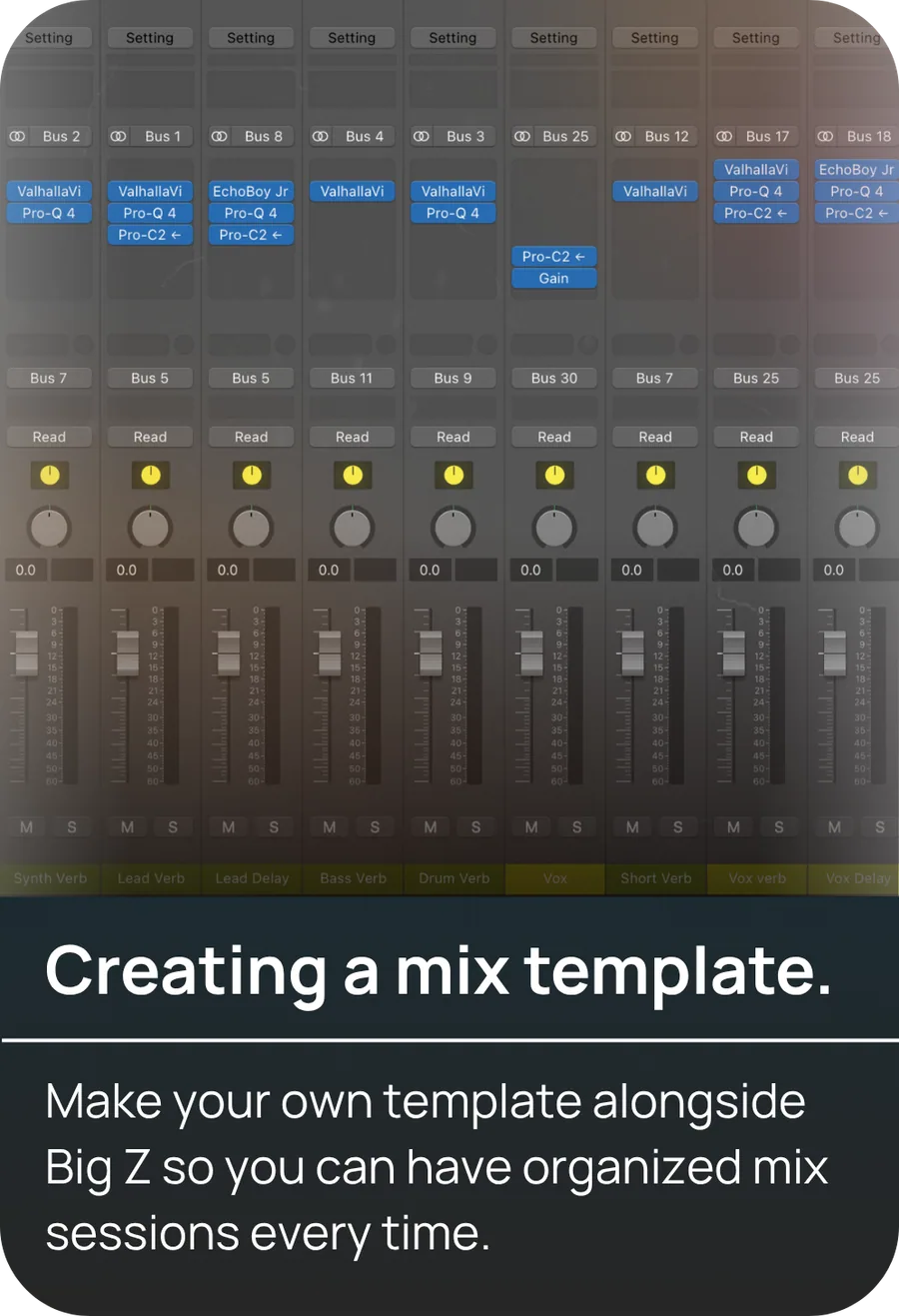Click the 0.0 gain field on Vox verb

pos(733,570)
